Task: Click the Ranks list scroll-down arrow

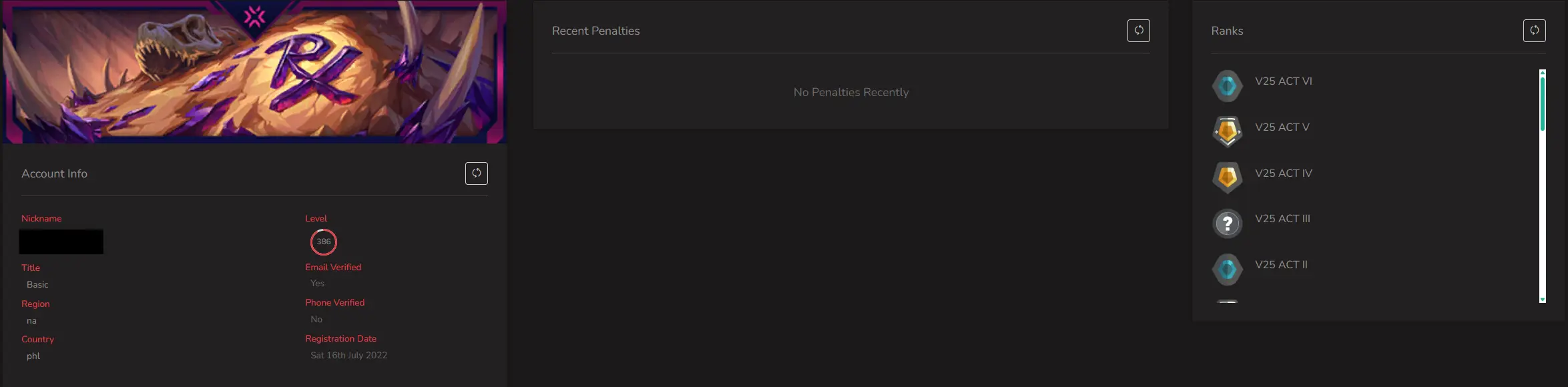Action: point(1542,300)
